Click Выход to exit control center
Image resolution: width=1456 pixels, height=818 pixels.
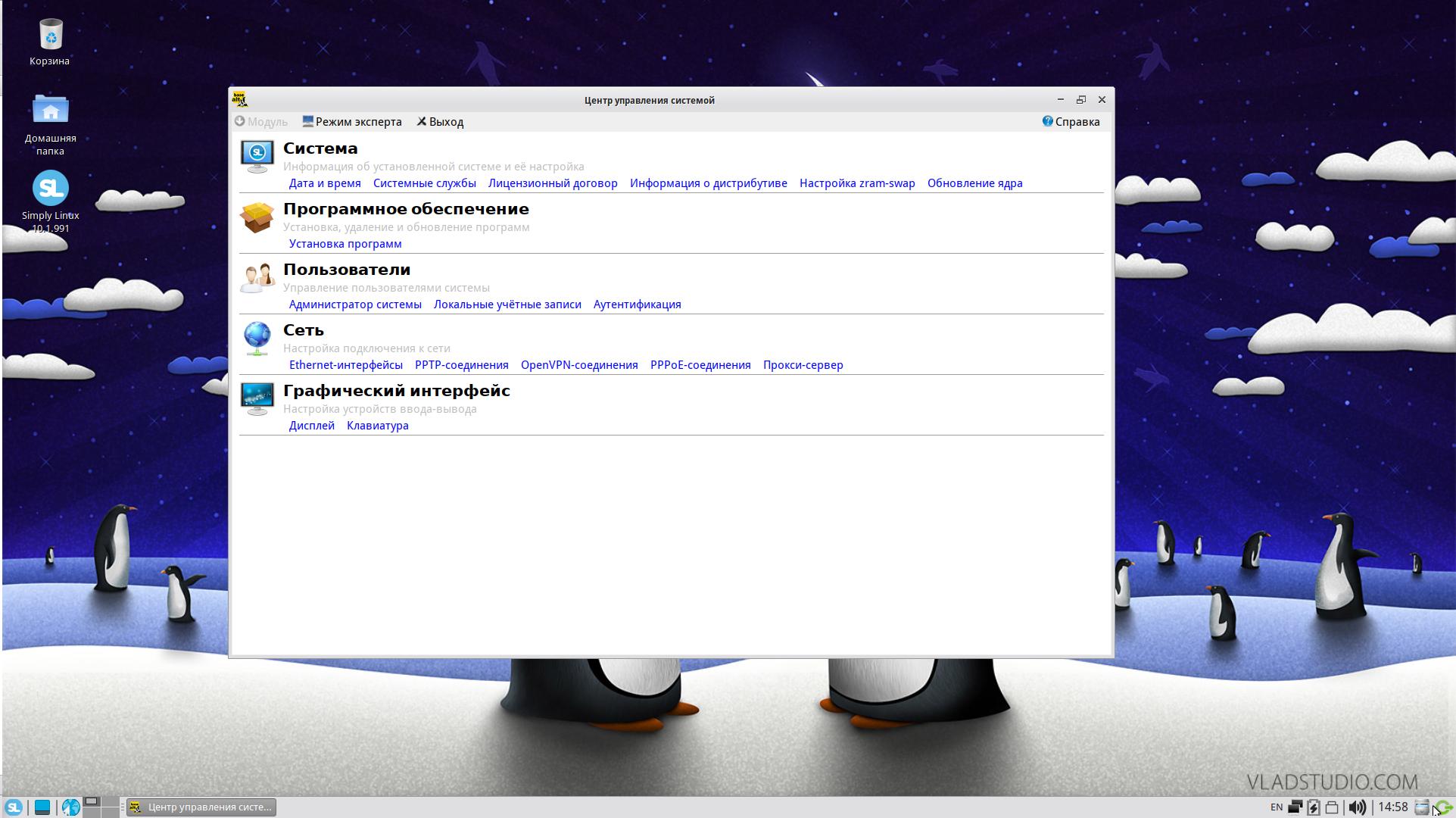tap(440, 122)
